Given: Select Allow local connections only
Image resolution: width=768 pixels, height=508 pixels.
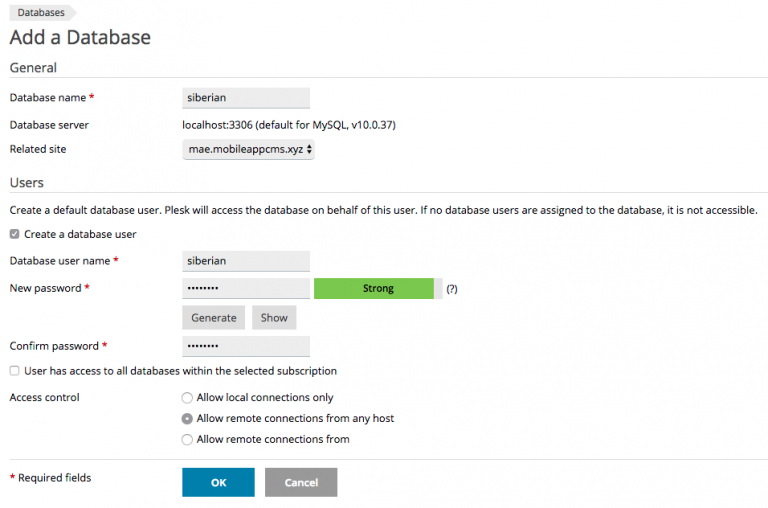Looking at the screenshot, I should (x=187, y=398).
